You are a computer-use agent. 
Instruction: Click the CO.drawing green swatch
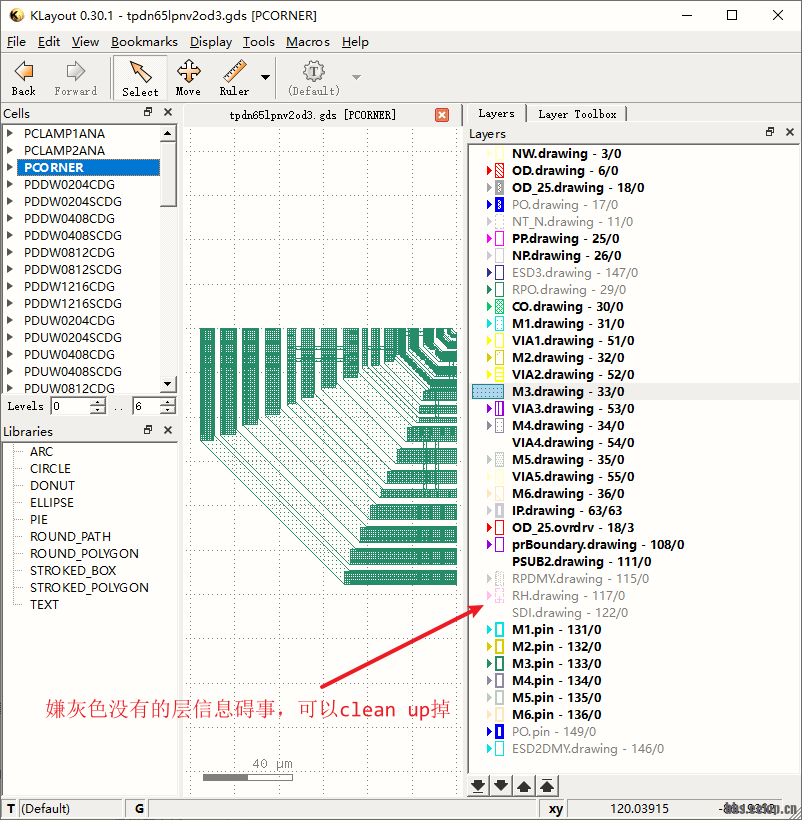point(499,306)
